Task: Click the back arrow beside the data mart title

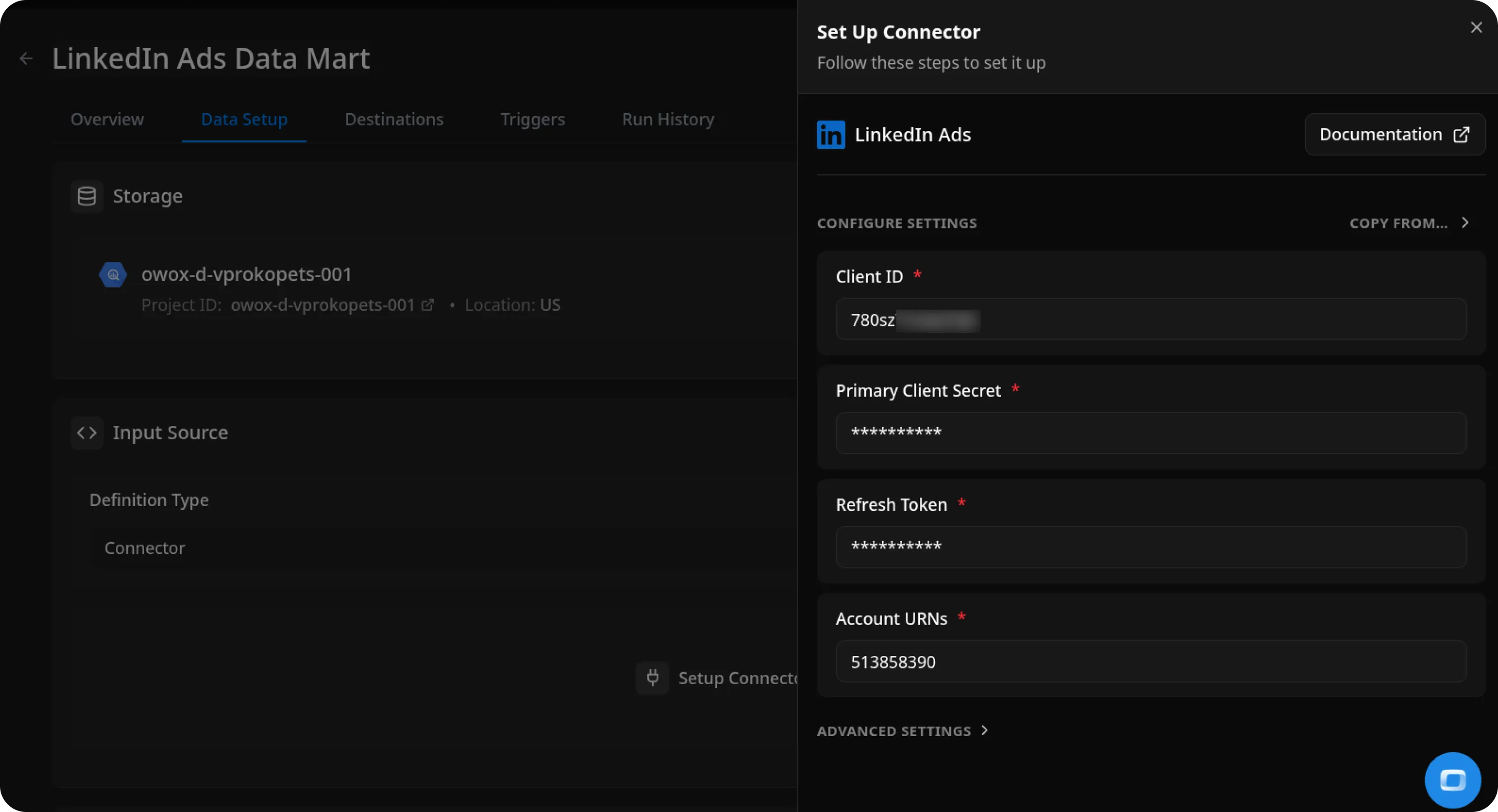Action: [26, 59]
